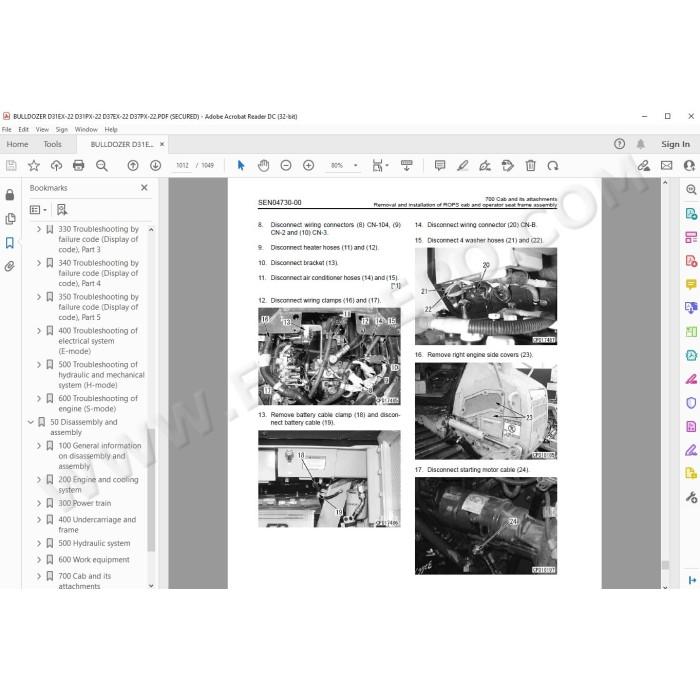
Task: Rotate the page with rotate icon
Action: [x=553, y=166]
